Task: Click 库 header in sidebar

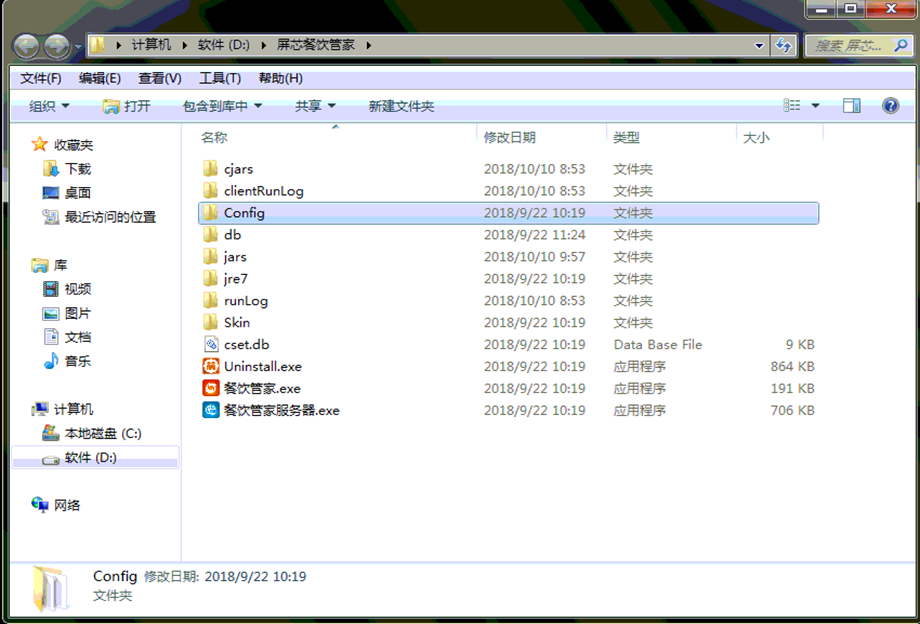Action: pos(60,265)
